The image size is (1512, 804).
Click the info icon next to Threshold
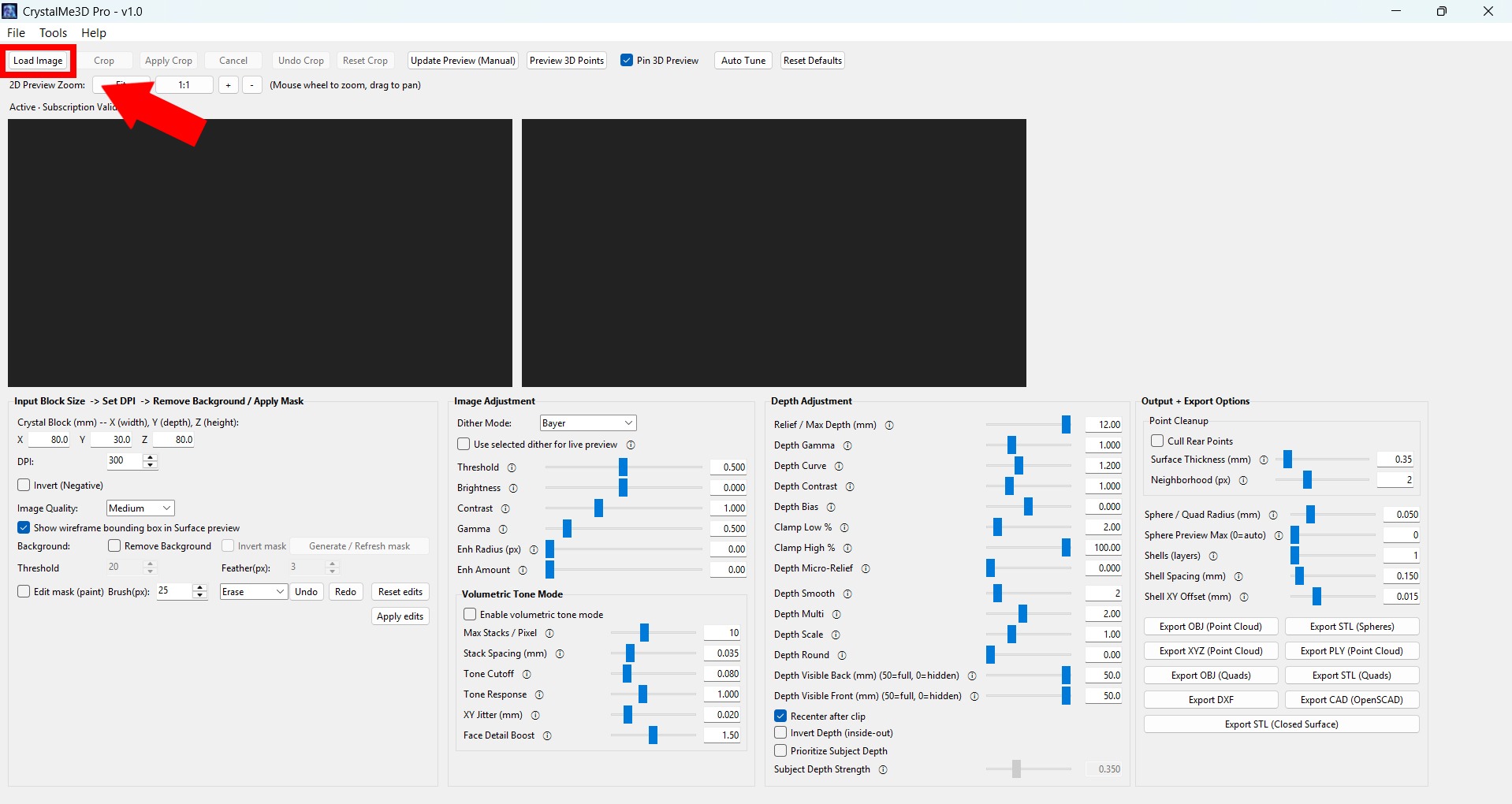coord(512,467)
